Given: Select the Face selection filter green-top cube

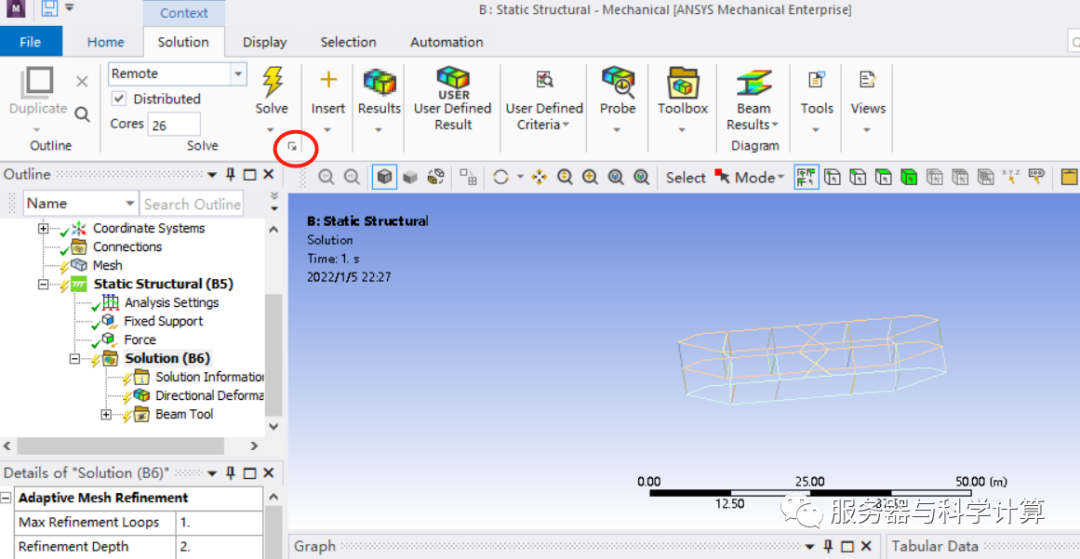Looking at the screenshot, I should pos(884,178).
